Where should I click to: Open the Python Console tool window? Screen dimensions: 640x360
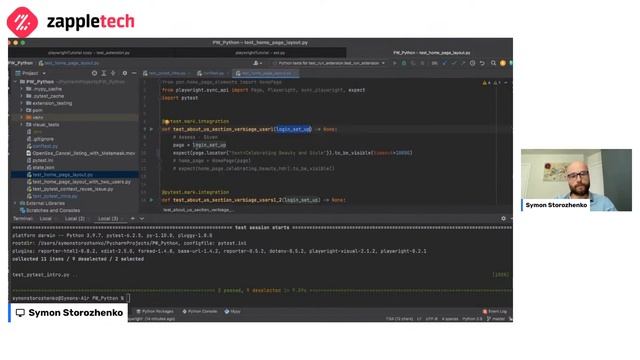(200, 311)
